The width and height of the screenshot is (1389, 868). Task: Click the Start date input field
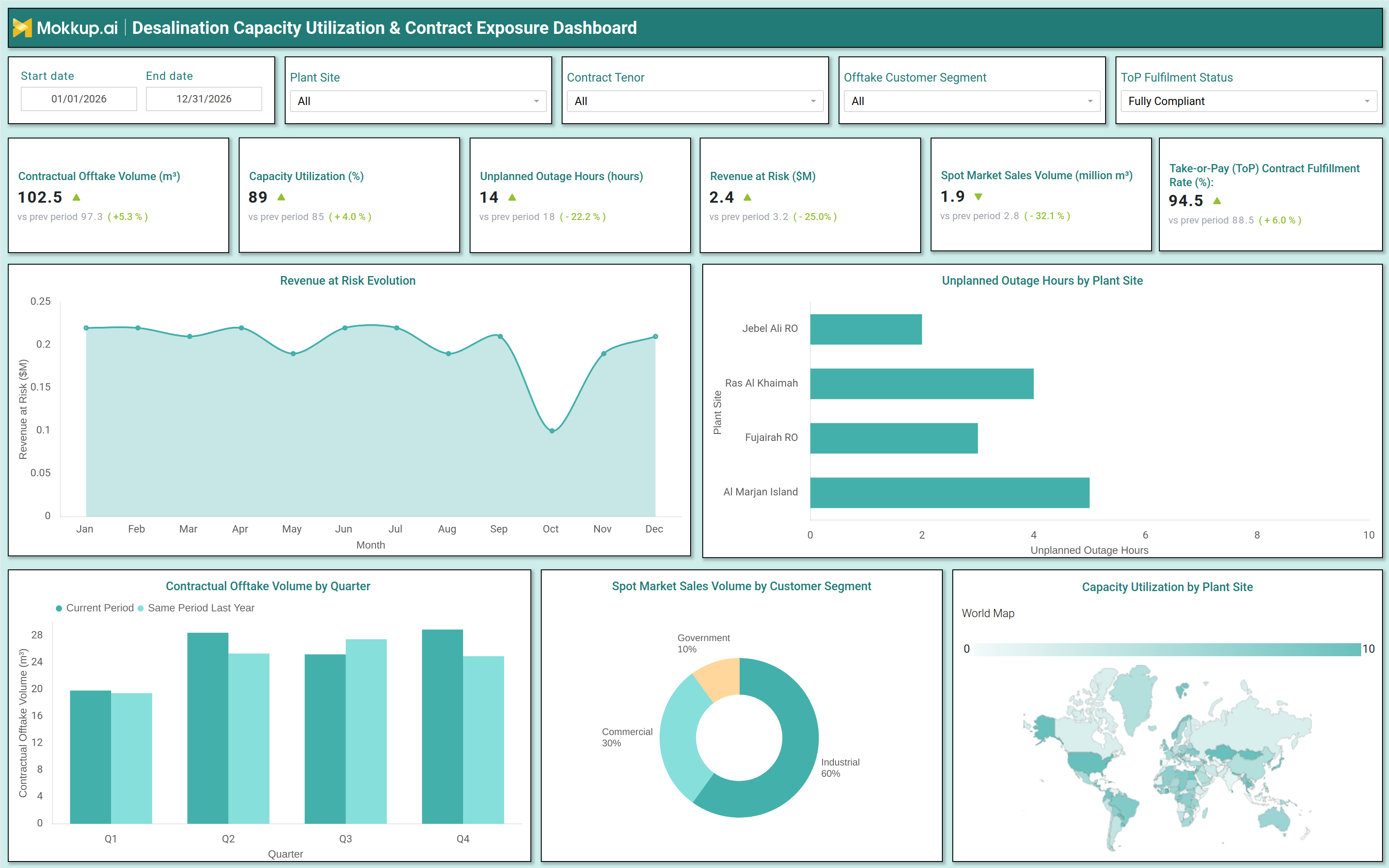(x=79, y=99)
